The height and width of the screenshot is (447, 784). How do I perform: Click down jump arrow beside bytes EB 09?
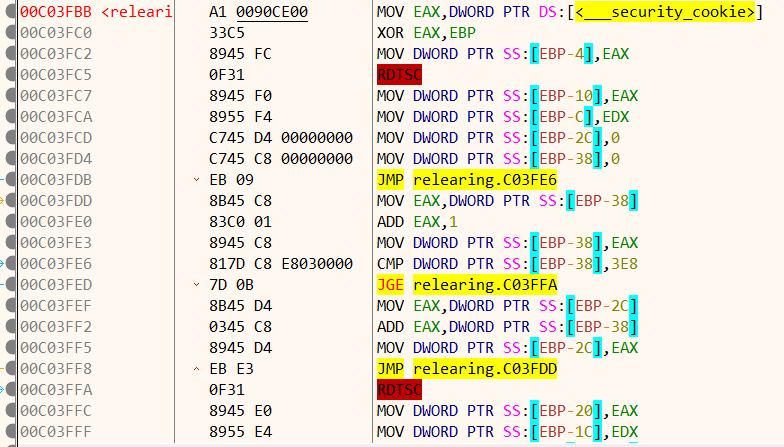(x=196, y=180)
